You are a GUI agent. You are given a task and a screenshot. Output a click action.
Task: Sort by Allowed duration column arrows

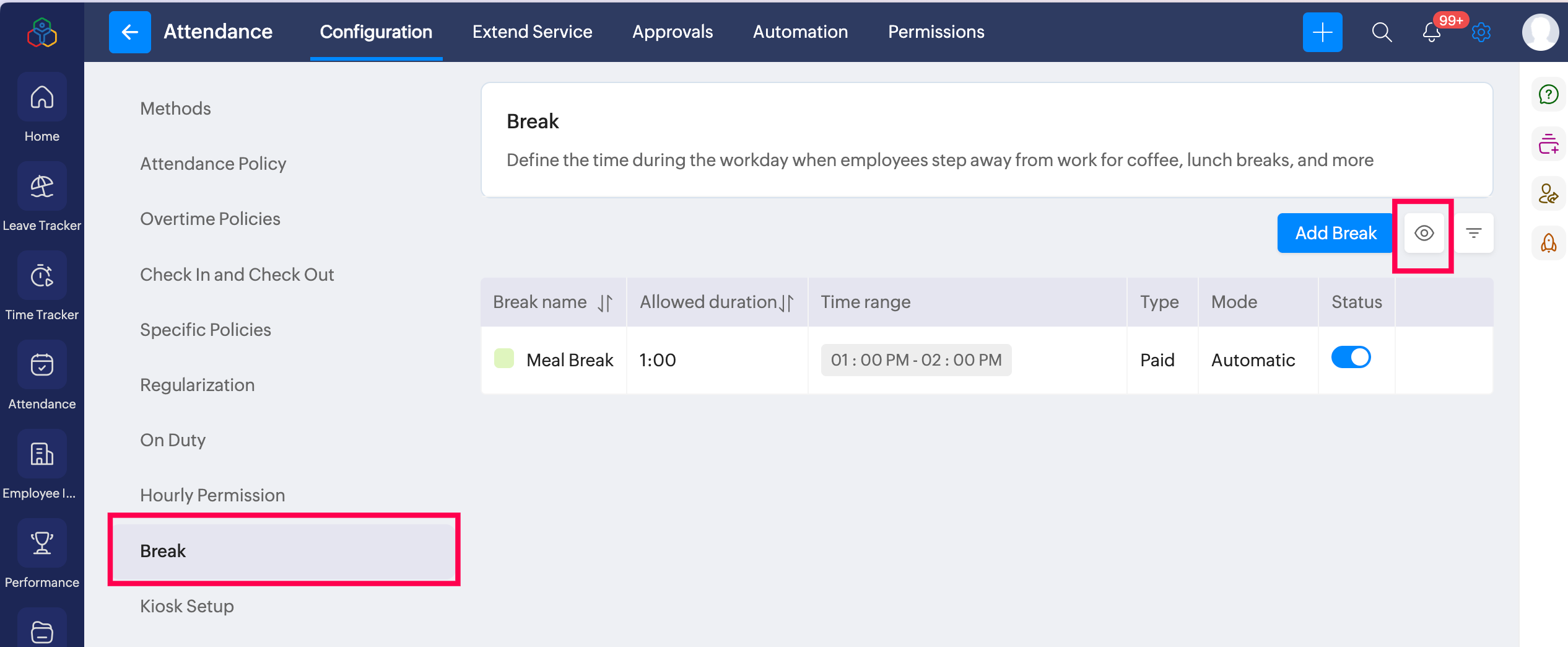[786, 303]
